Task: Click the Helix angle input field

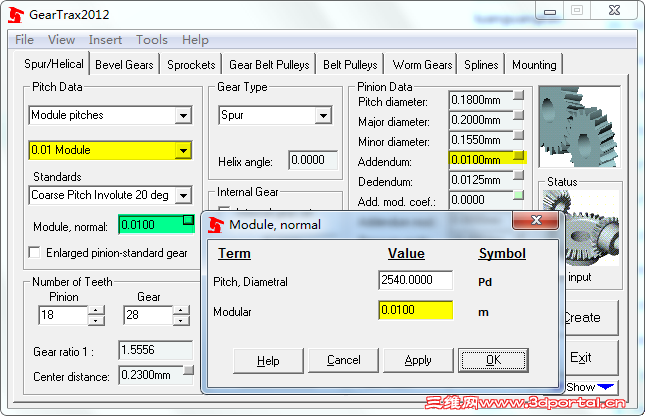Action: [313, 160]
